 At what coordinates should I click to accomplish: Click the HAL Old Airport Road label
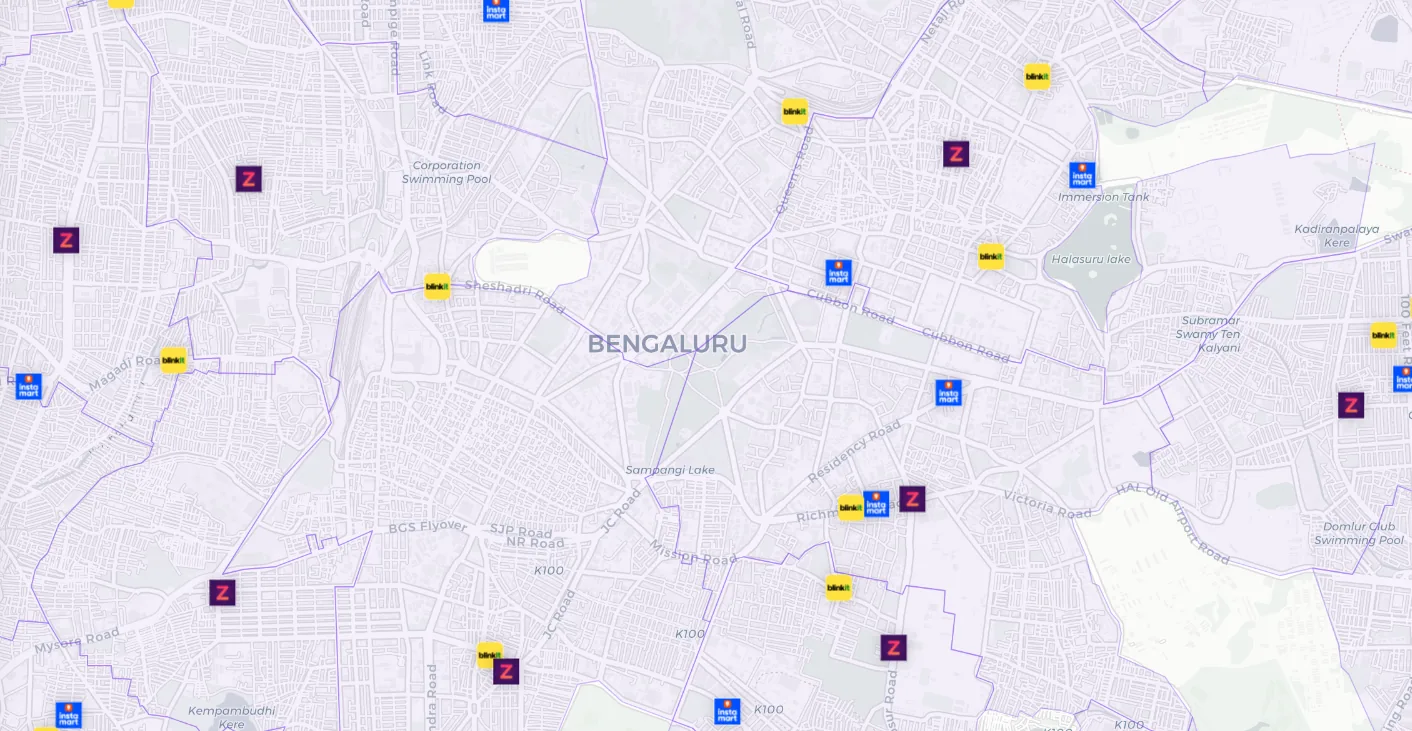tap(1172, 524)
